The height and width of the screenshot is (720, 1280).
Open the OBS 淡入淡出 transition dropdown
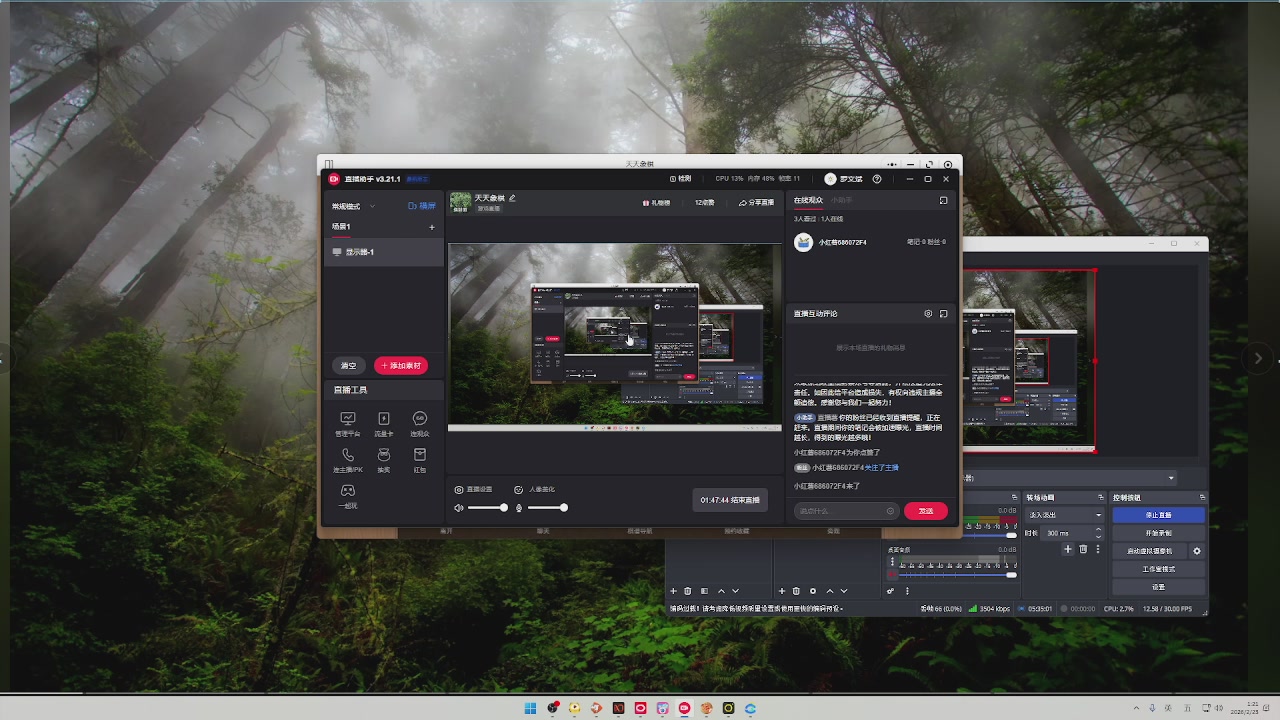[x=1064, y=515]
